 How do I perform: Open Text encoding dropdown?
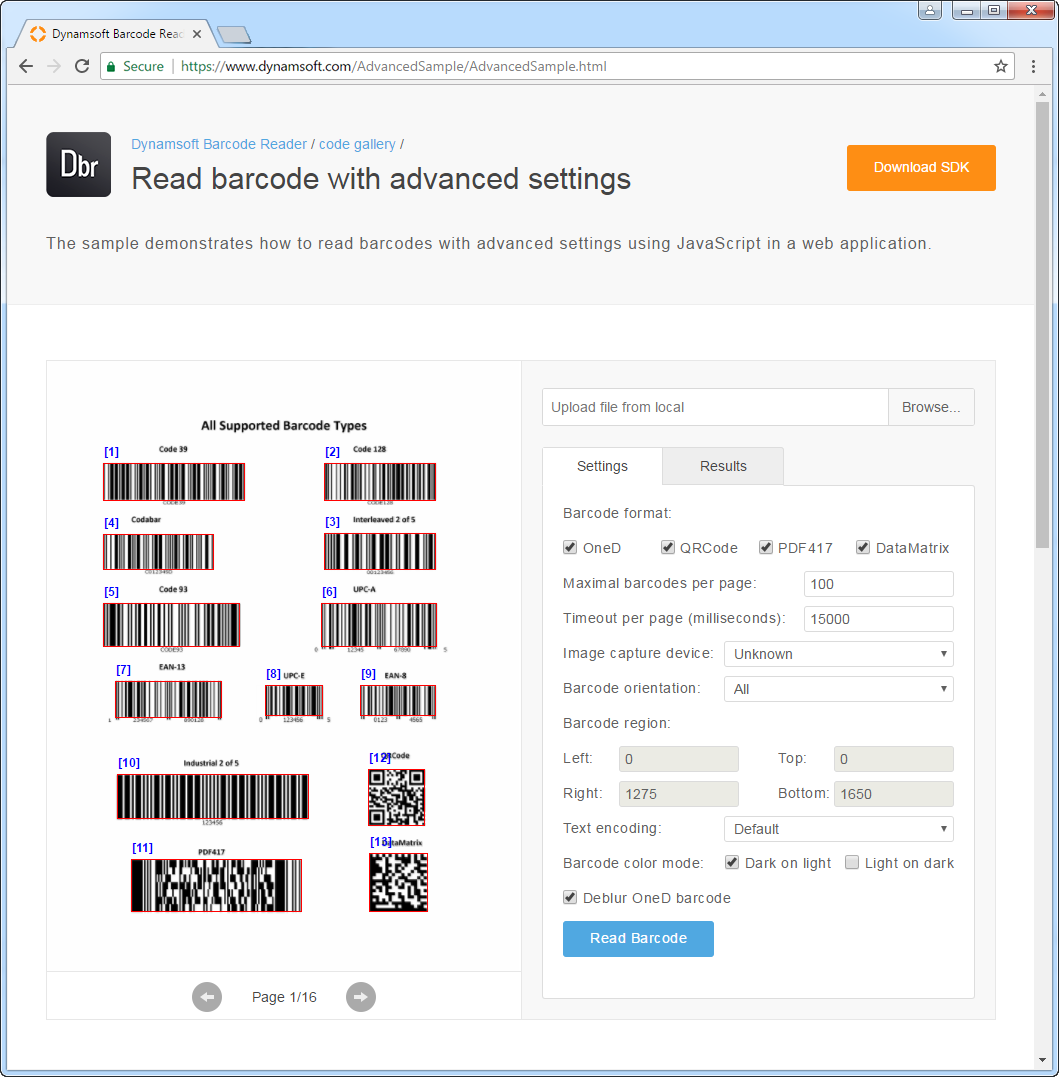(838, 829)
